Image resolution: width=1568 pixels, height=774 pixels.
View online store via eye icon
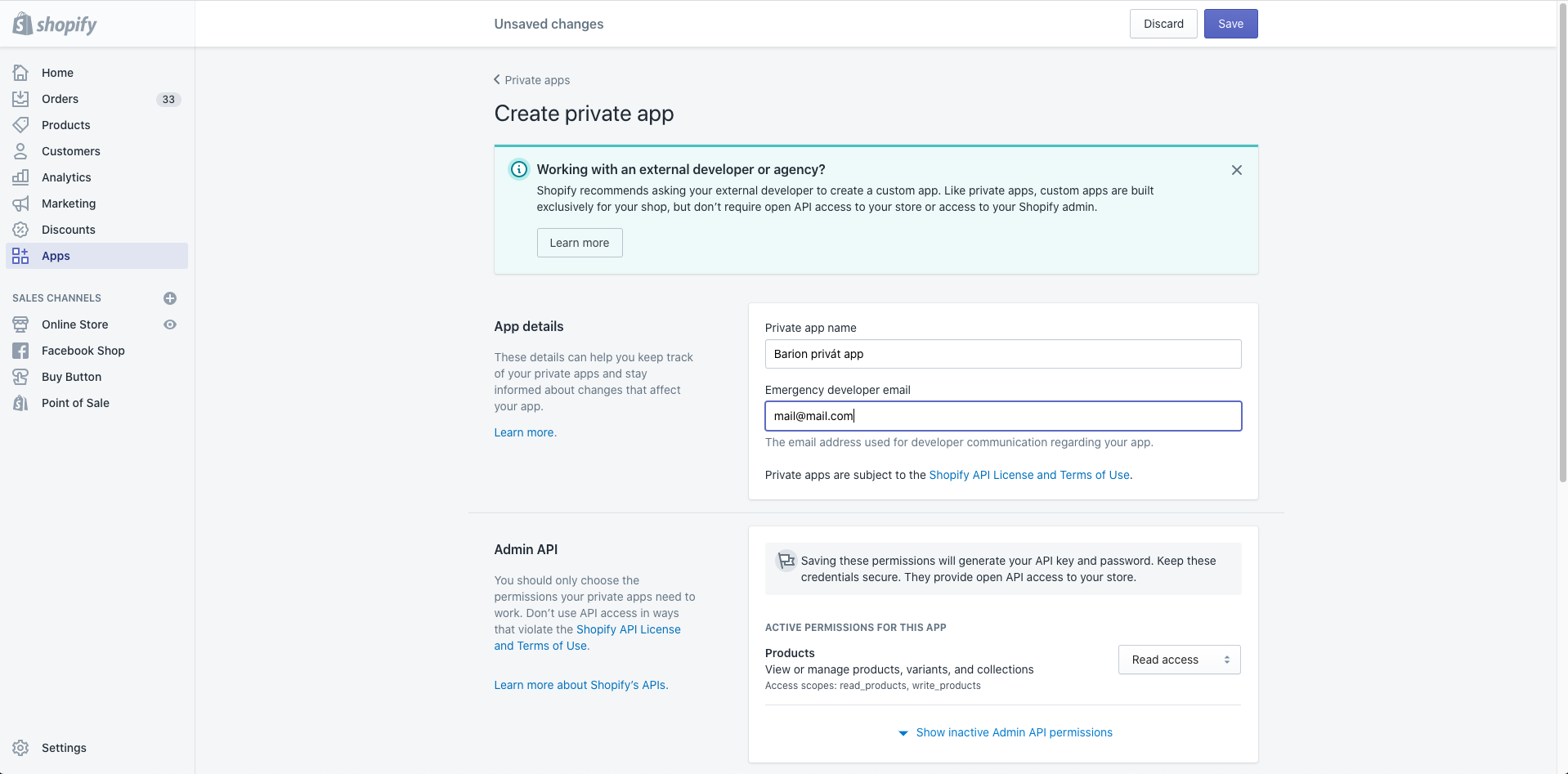click(x=170, y=324)
